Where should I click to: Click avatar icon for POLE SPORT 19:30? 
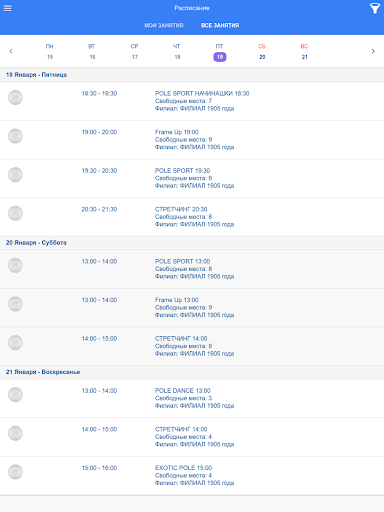point(15,175)
